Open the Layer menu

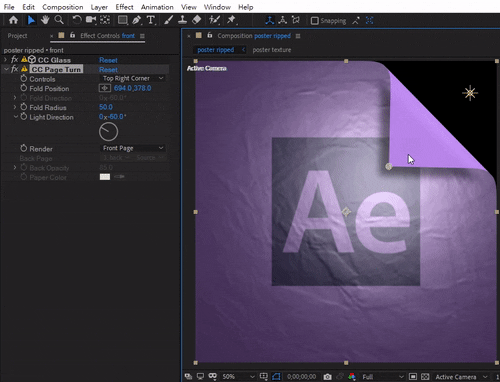click(99, 7)
